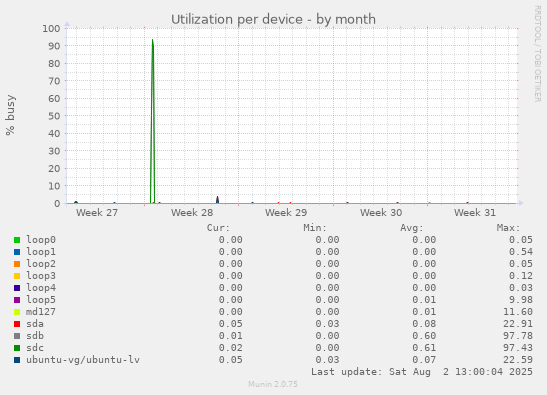Click the Avg: column header

pos(412,228)
